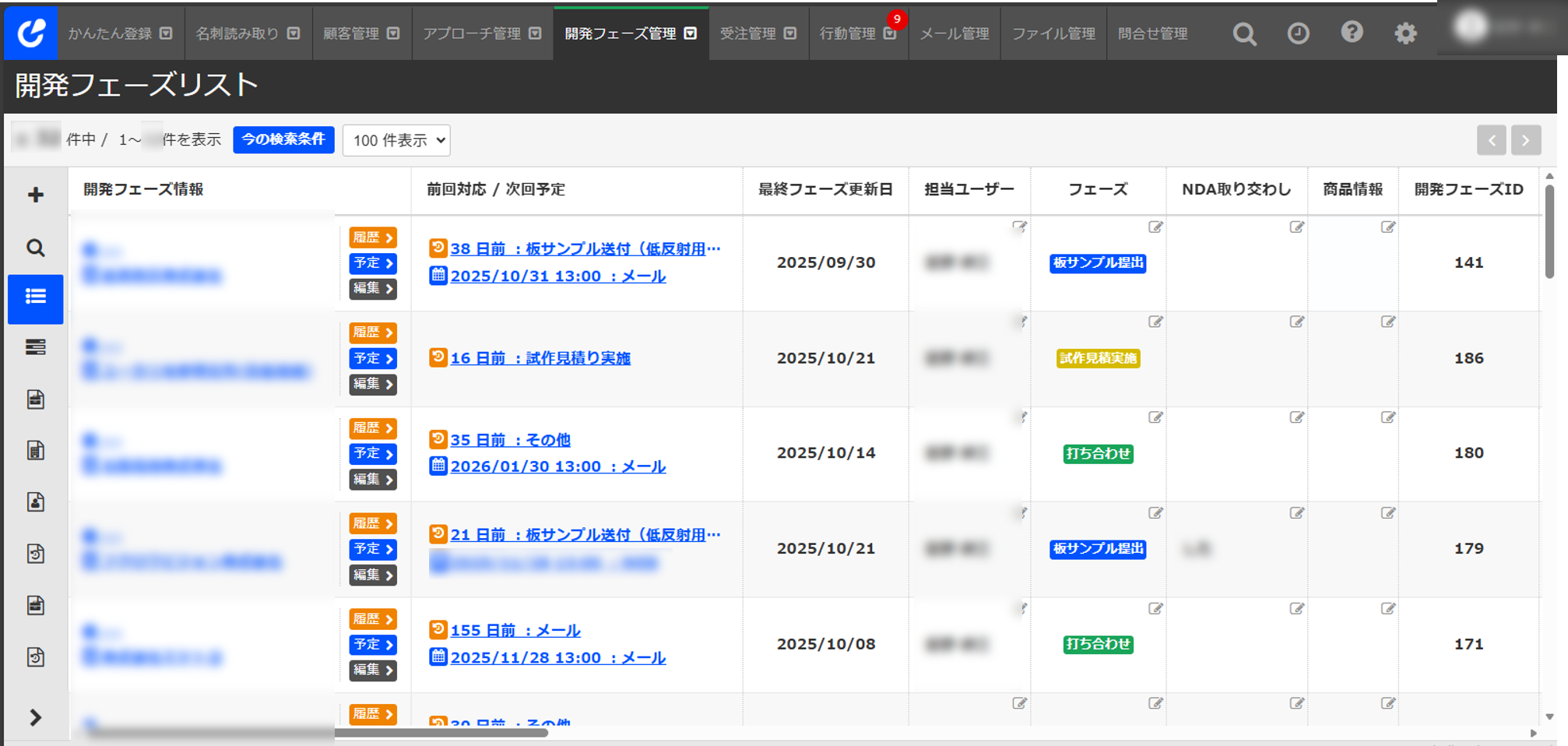
Task: Open the clock history icon in top bar
Action: (x=1298, y=33)
